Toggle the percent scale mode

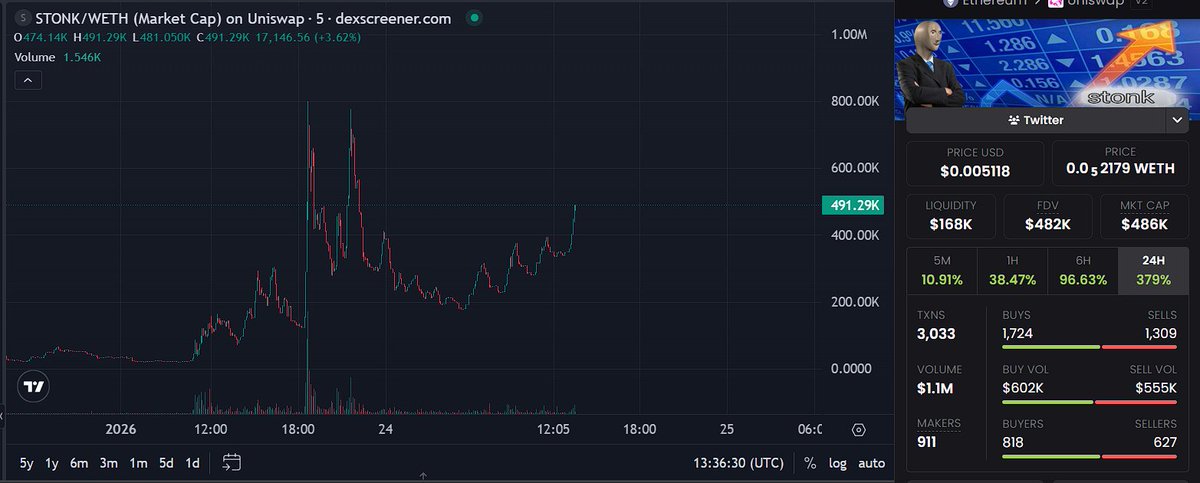(810, 463)
